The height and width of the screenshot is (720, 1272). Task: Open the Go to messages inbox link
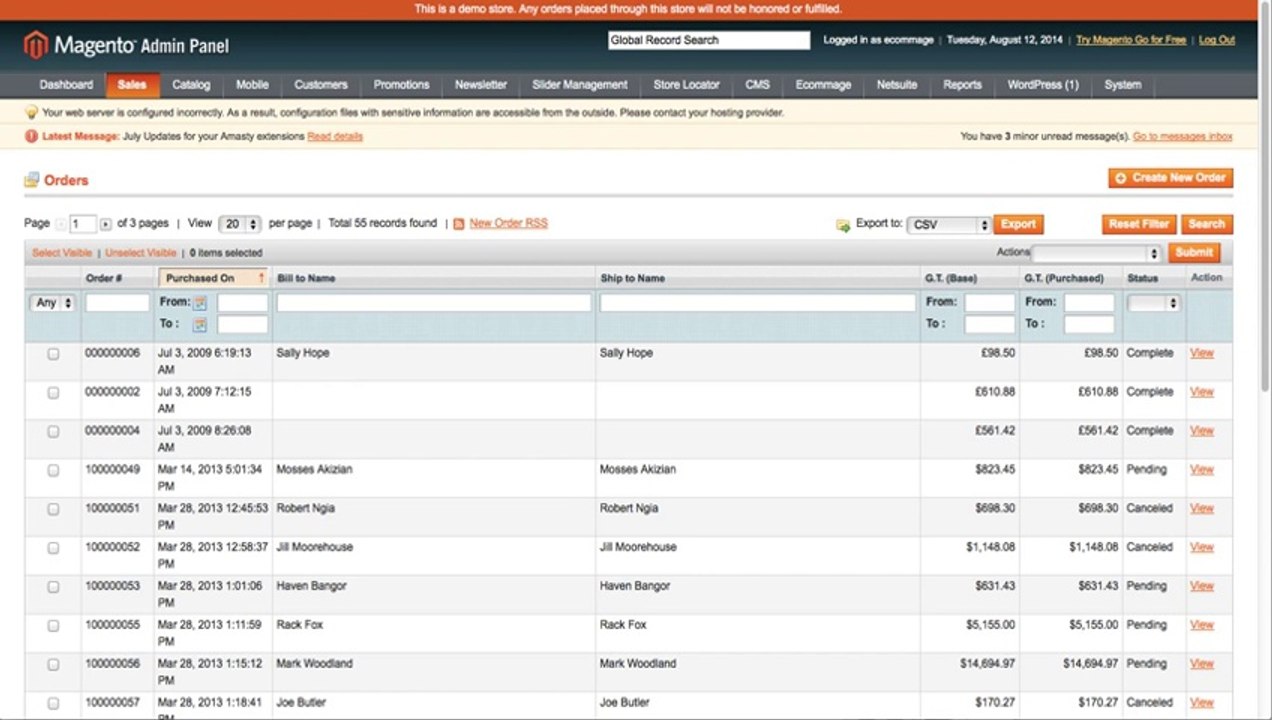pyautogui.click(x=1183, y=136)
